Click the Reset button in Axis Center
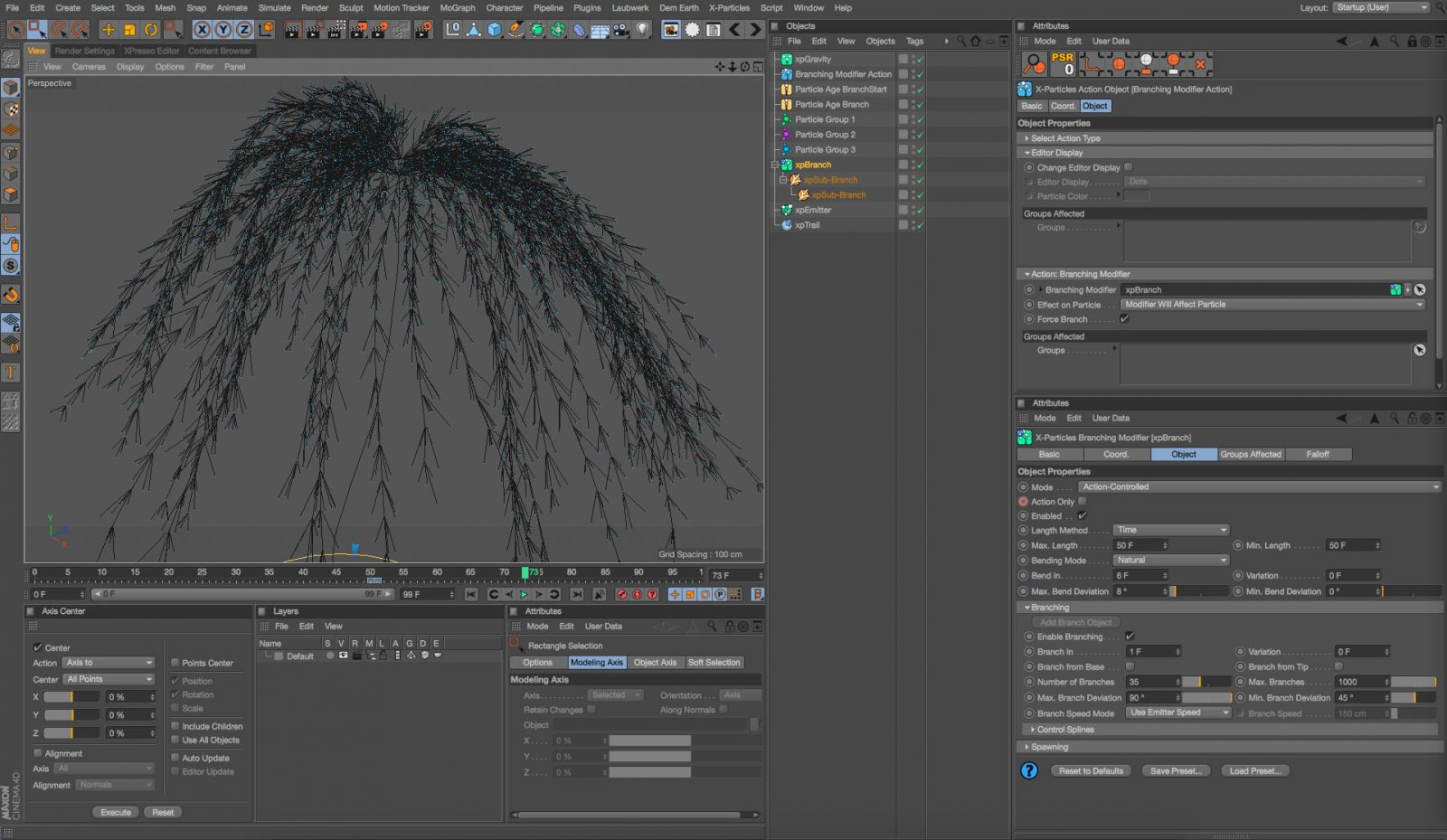1447x840 pixels. click(163, 812)
